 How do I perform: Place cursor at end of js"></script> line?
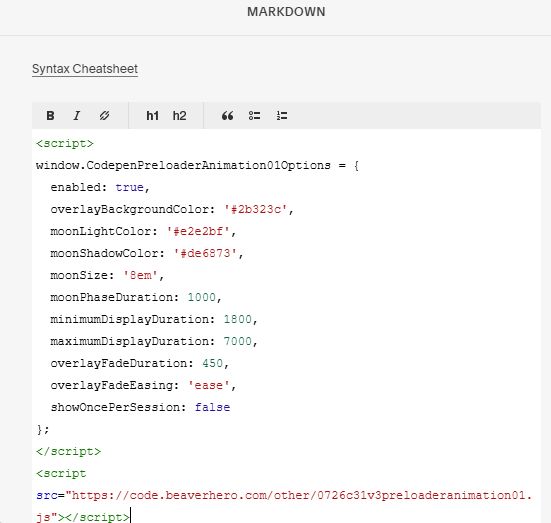[129, 517]
